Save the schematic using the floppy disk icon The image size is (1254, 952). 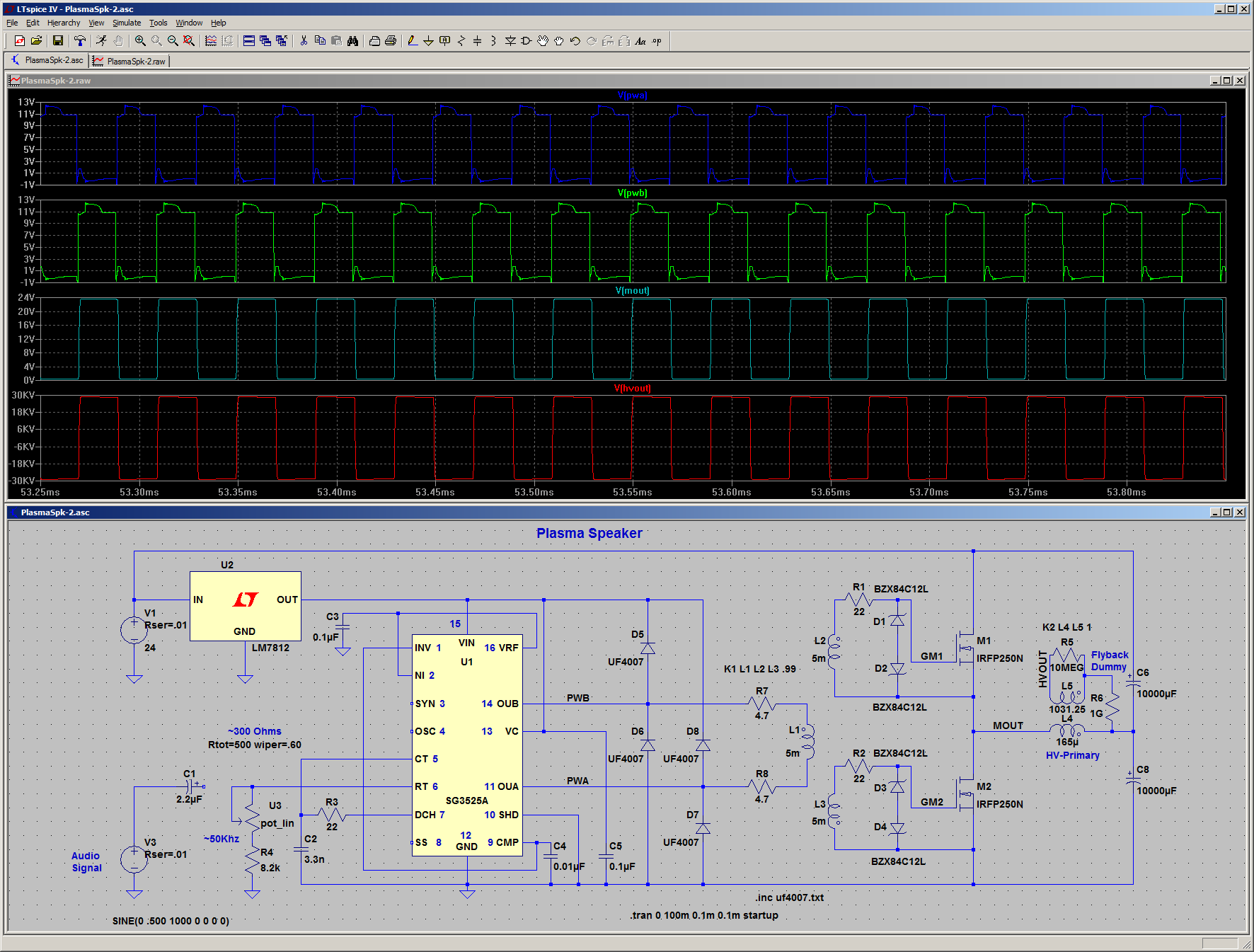pos(58,41)
